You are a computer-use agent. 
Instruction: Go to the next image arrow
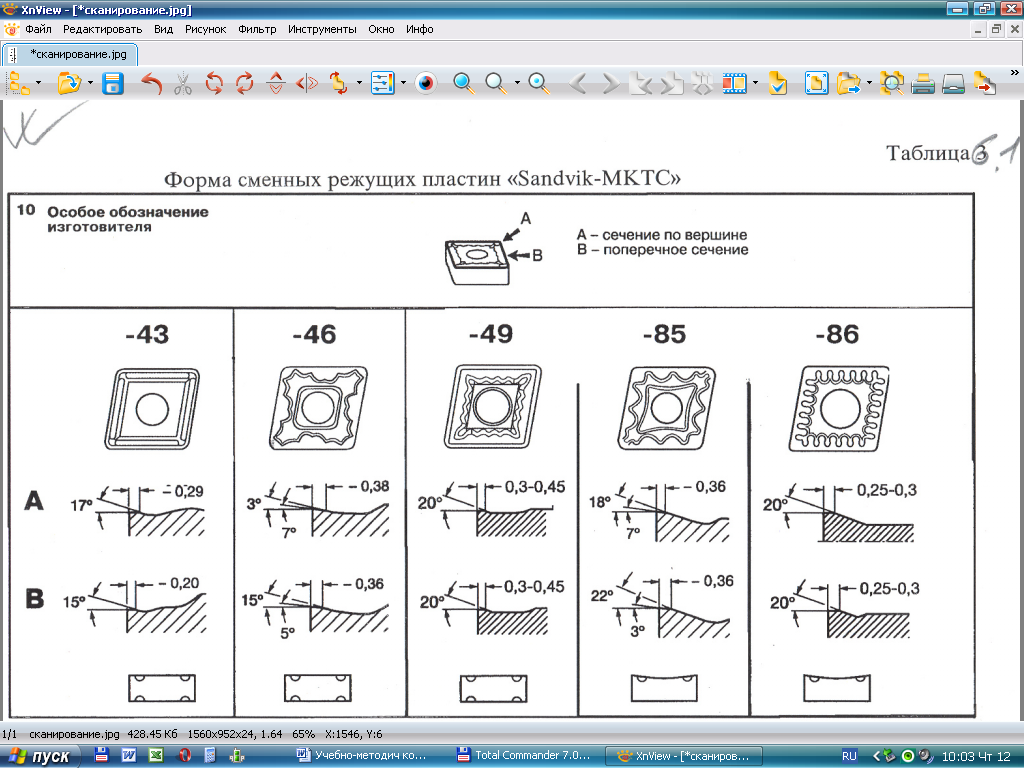pos(610,84)
